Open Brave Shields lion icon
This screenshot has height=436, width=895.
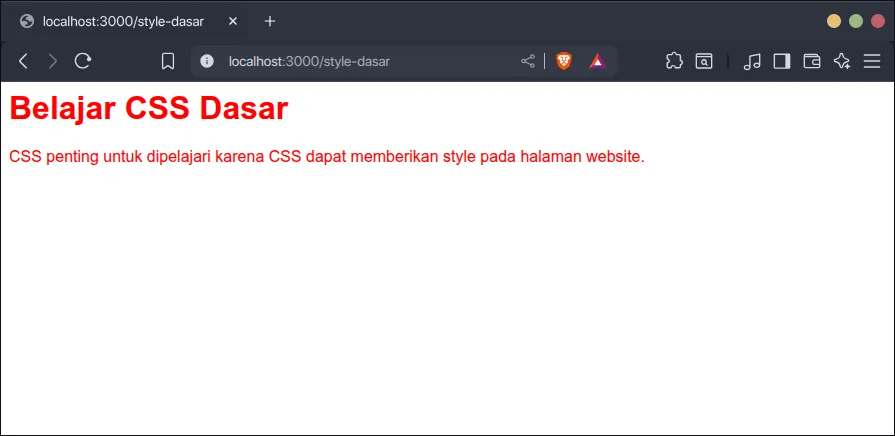pyautogui.click(x=564, y=61)
